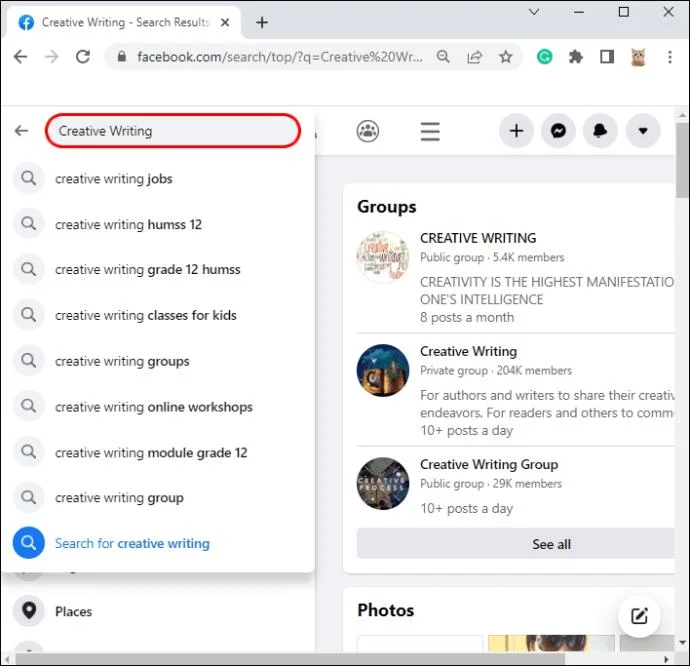The image size is (690, 666).
Task: Click the Create plus button
Action: click(516, 131)
